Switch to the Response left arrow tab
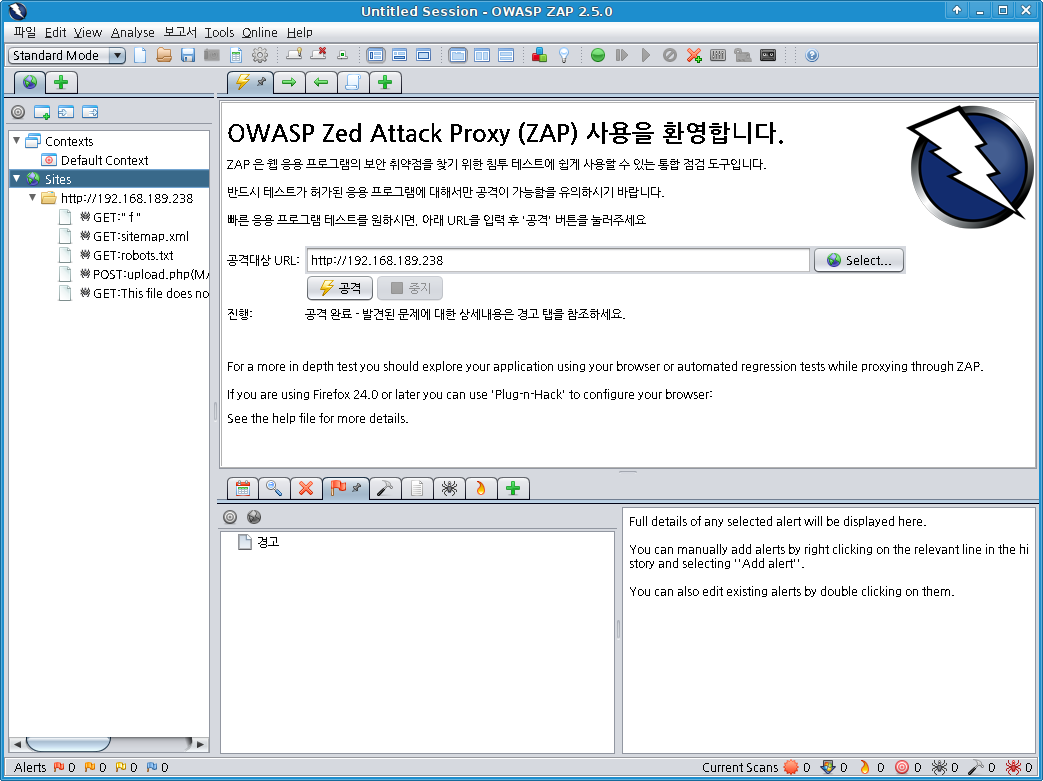 pyautogui.click(x=321, y=82)
